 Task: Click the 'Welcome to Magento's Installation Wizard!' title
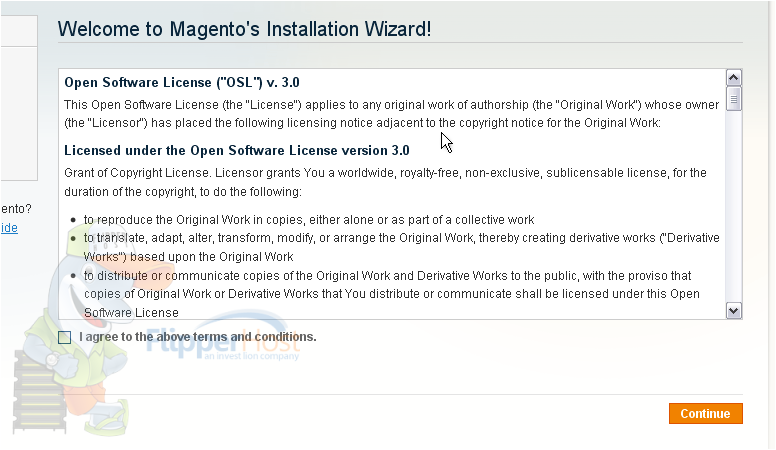coord(244,29)
